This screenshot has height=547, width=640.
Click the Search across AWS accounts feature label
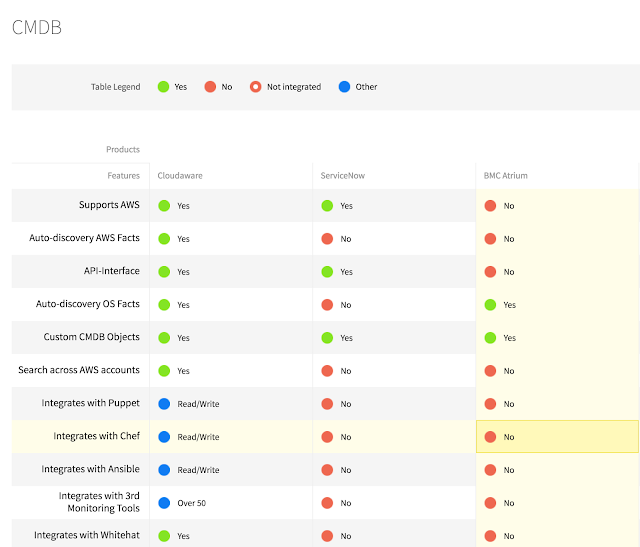pyautogui.click(x=79, y=371)
